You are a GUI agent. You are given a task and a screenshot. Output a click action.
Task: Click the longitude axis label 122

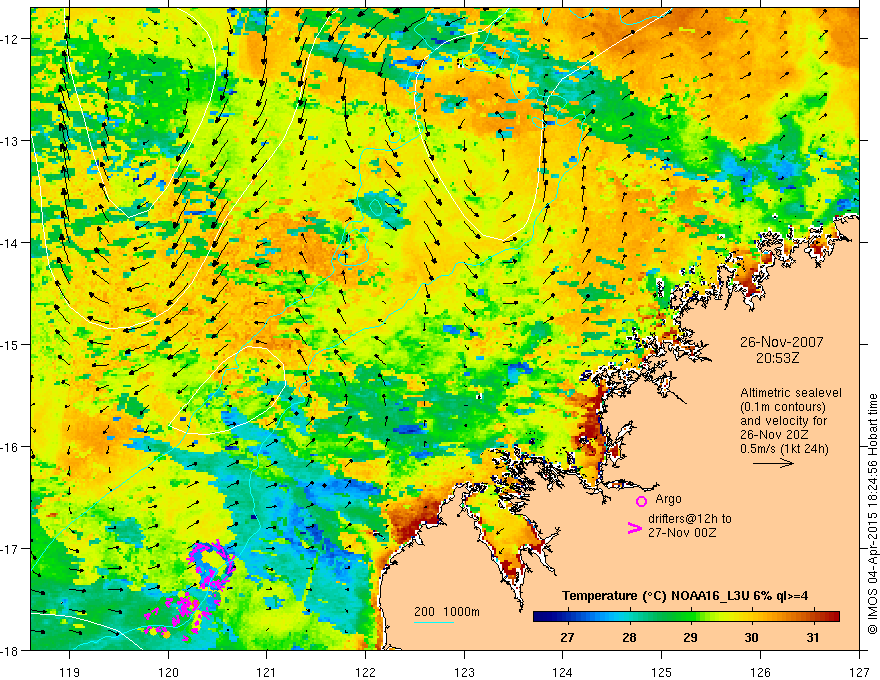[x=365, y=672]
